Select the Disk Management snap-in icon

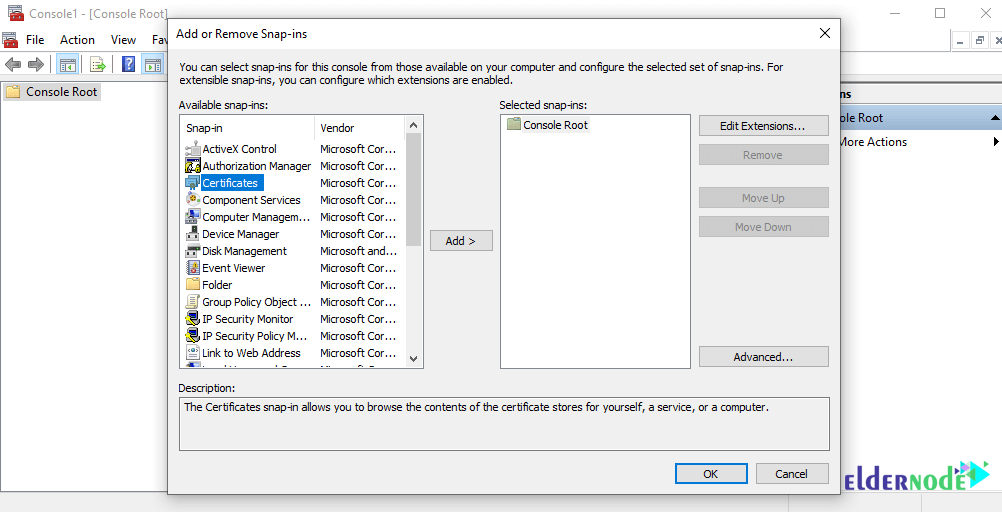(193, 251)
